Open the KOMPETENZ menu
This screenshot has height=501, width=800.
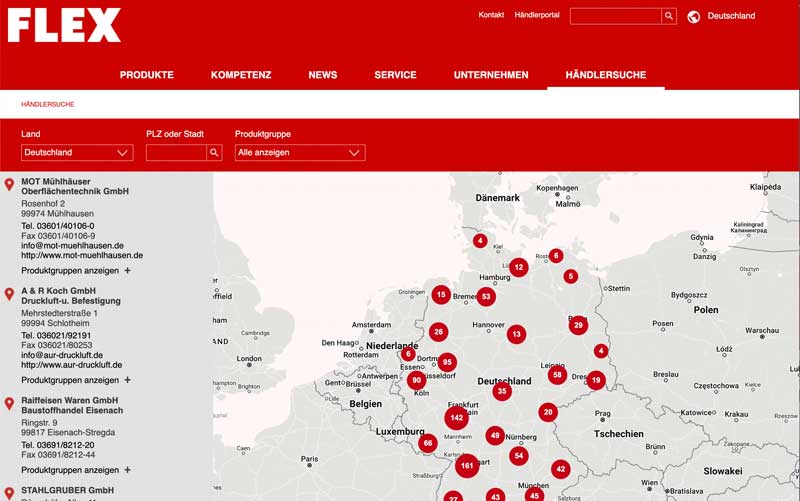[241, 75]
